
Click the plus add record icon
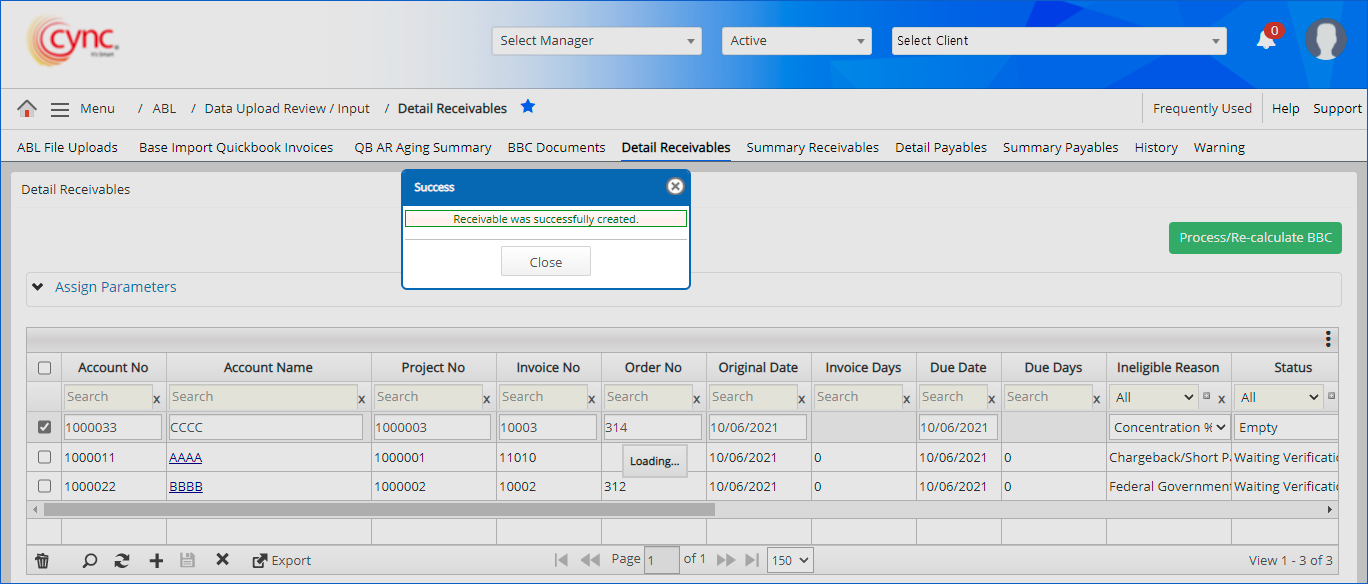tap(156, 561)
